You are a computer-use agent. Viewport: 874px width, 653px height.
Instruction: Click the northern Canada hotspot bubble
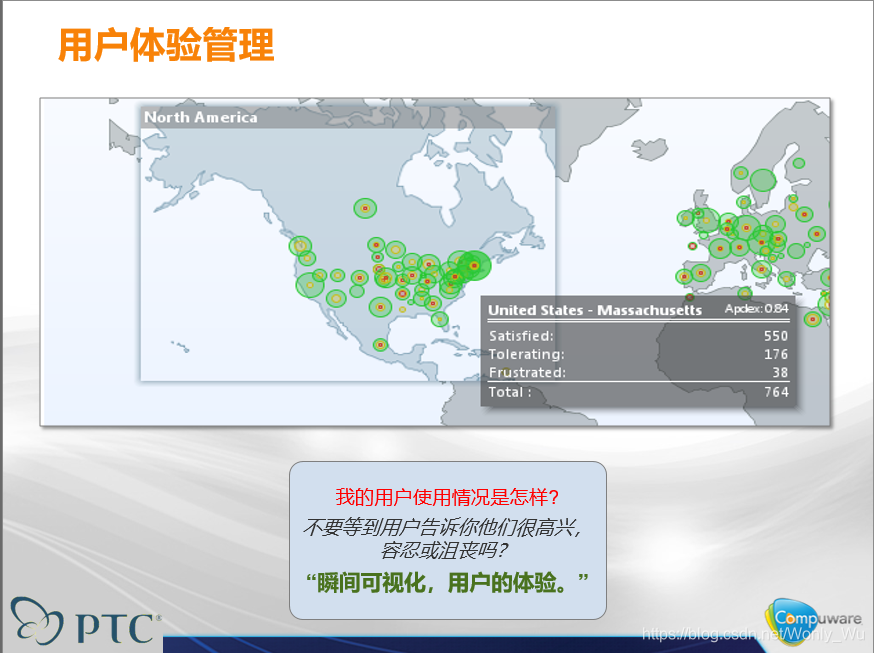pos(365,208)
